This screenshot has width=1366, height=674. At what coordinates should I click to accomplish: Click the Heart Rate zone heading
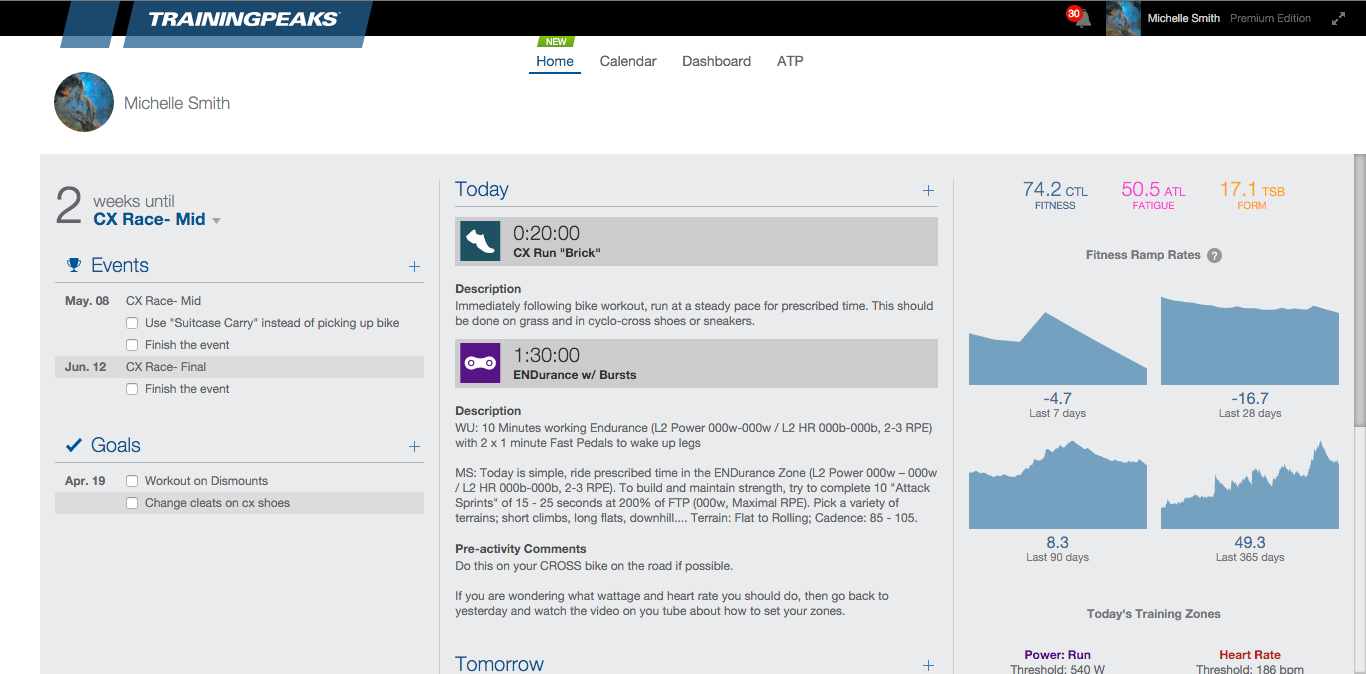pyautogui.click(x=1250, y=655)
